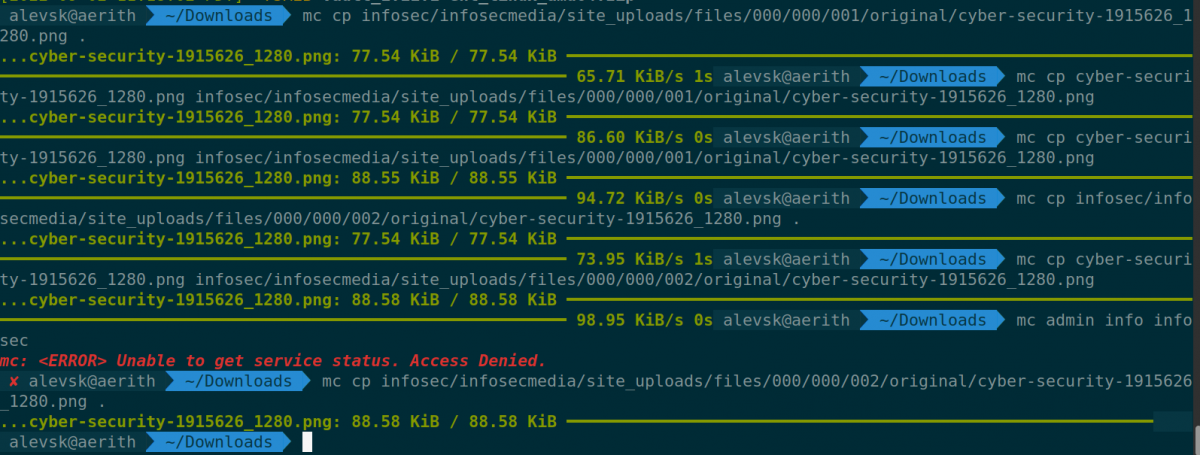Click the ~/Downloads segment beside the red ✘ prompt

click(x=238, y=381)
